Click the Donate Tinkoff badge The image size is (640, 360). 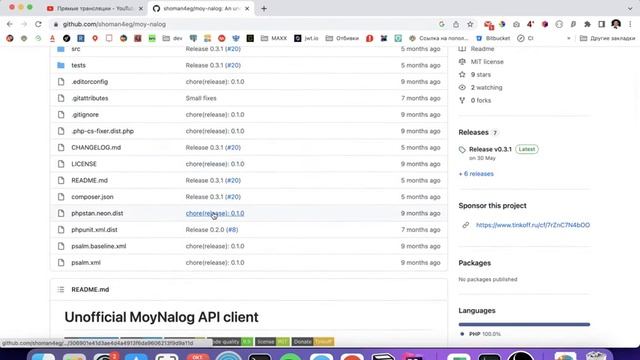point(313,342)
